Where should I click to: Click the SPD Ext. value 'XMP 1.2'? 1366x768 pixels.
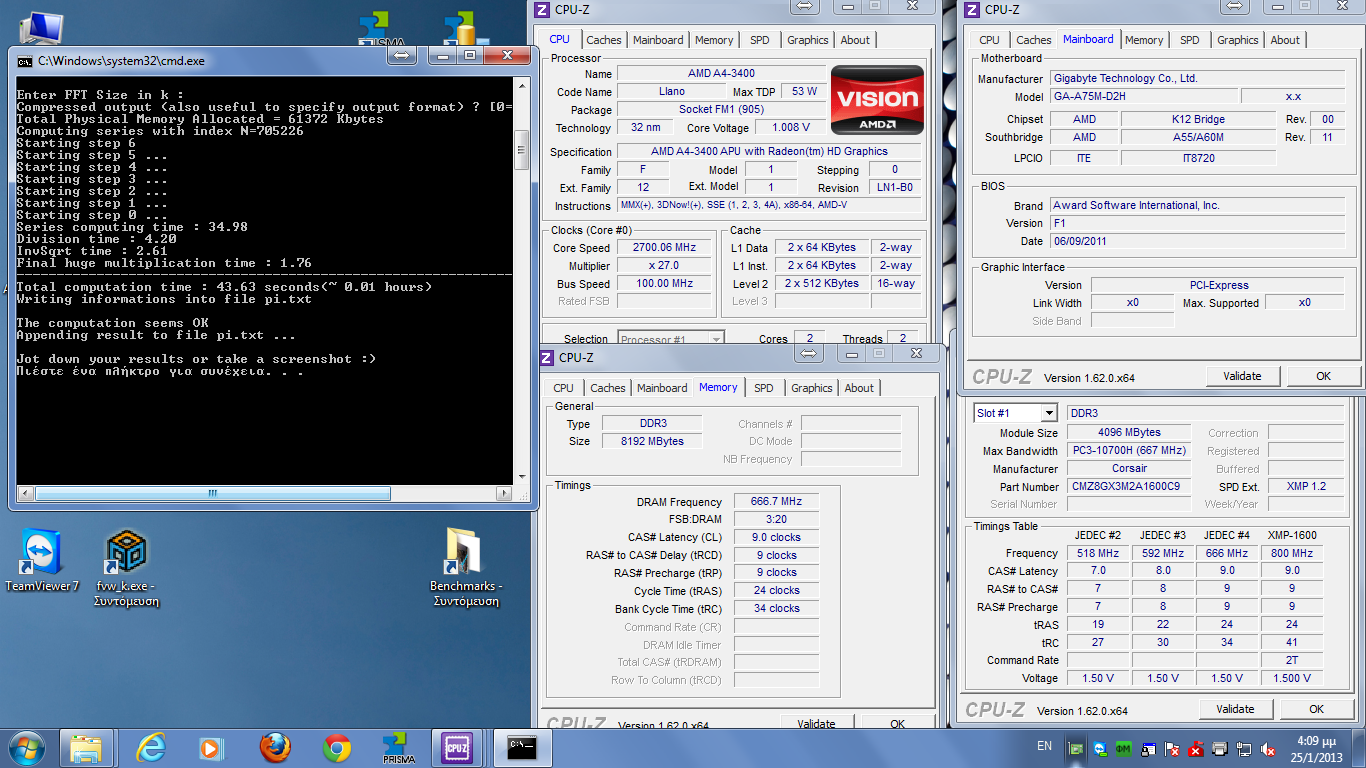tap(1306, 487)
